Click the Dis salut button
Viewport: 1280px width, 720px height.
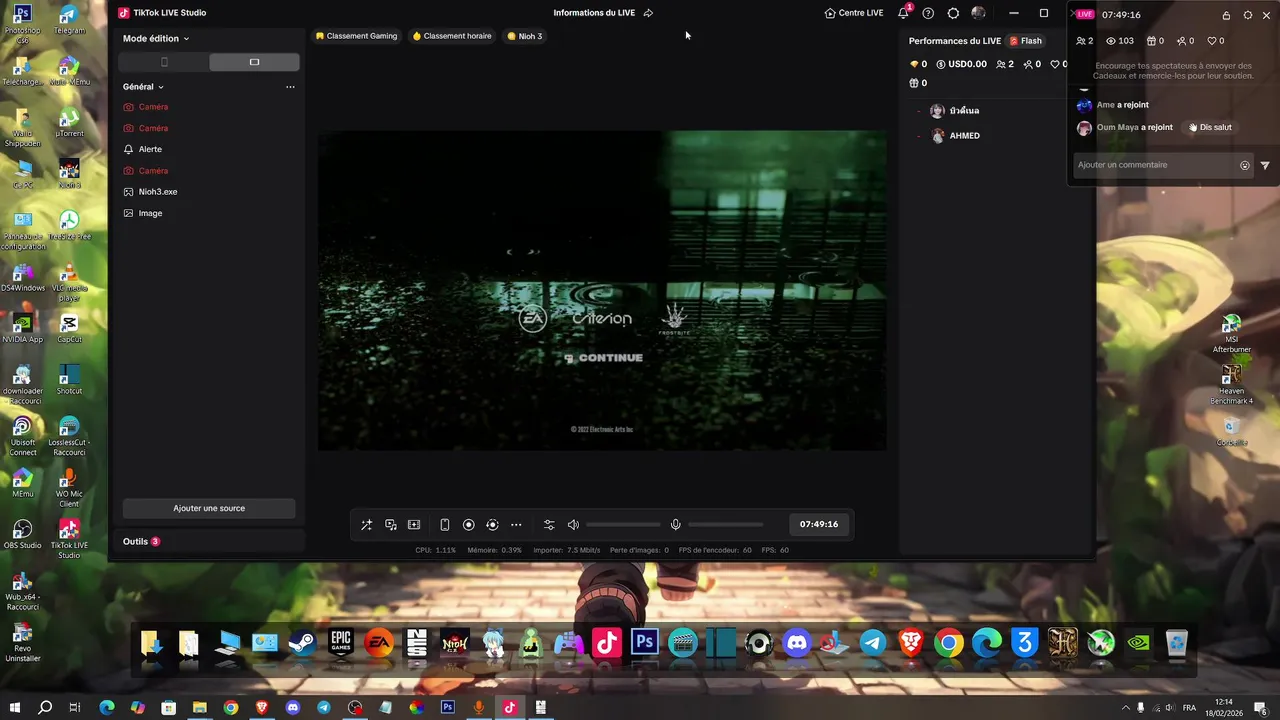point(1210,127)
